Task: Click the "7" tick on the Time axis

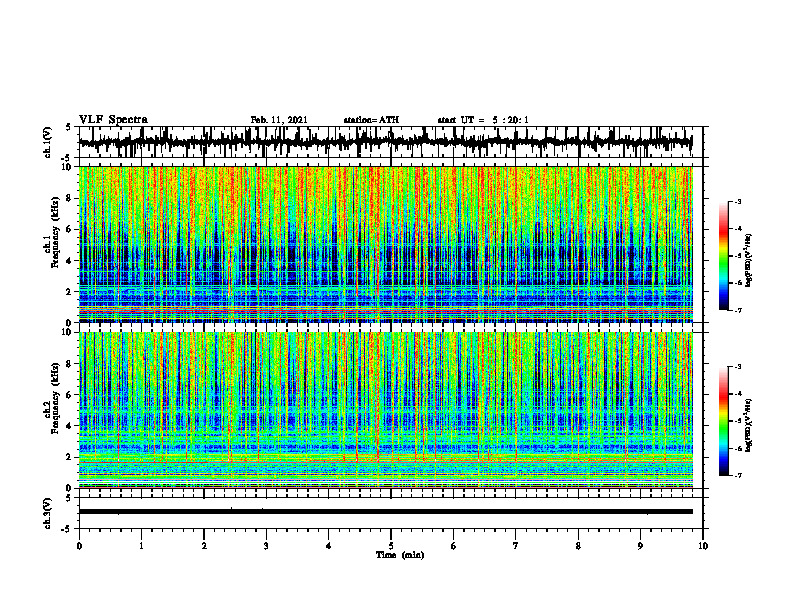Action: [x=516, y=546]
